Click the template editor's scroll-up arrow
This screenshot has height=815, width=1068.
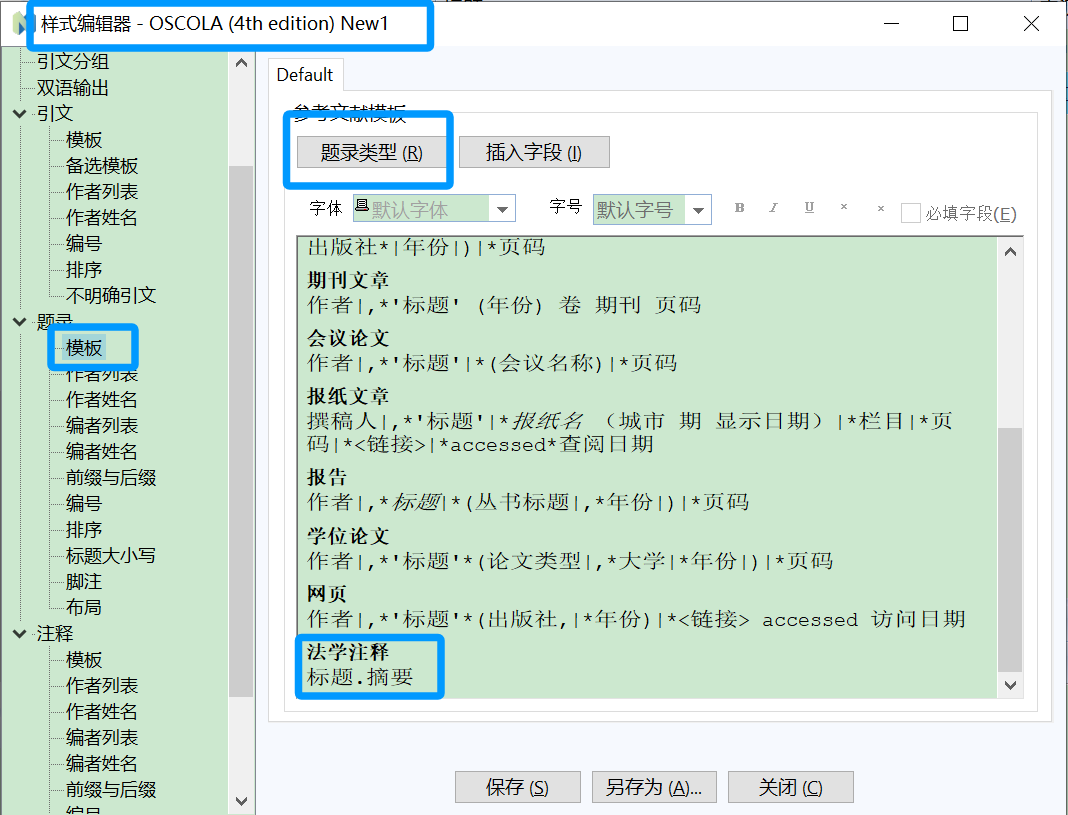[1010, 250]
